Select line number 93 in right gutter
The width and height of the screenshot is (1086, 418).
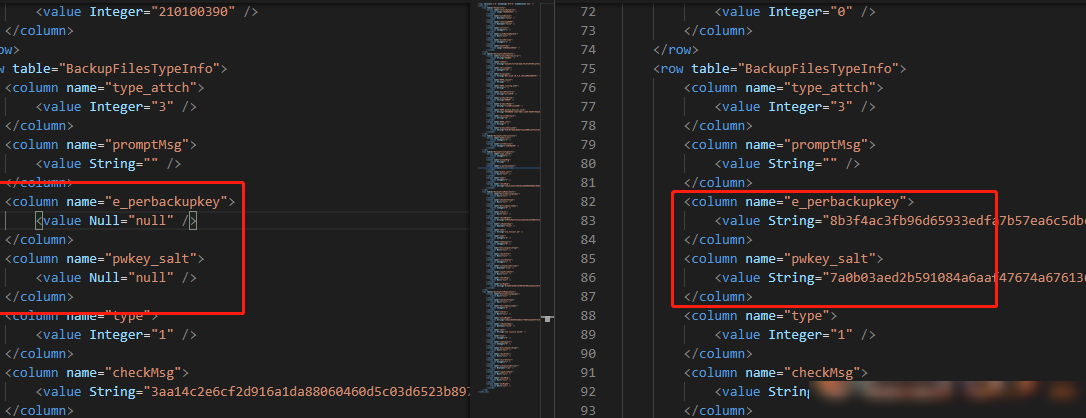(x=588, y=410)
